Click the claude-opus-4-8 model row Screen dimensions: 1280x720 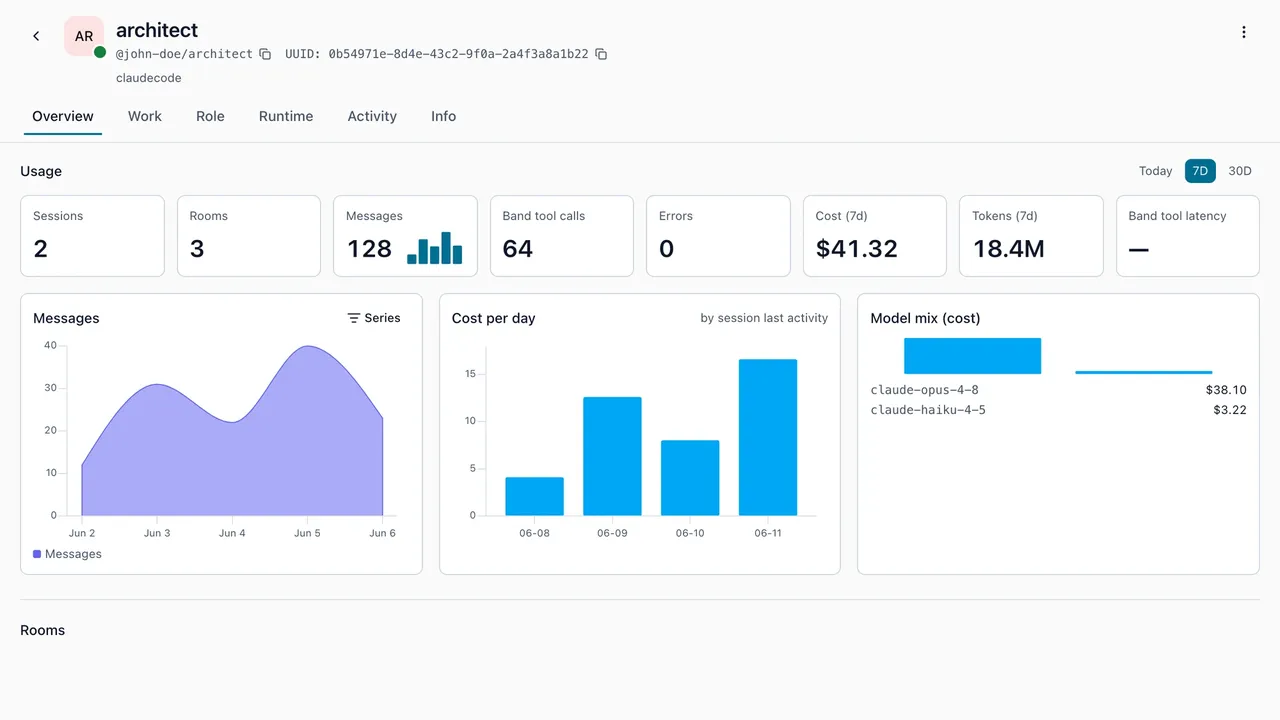[1058, 390]
